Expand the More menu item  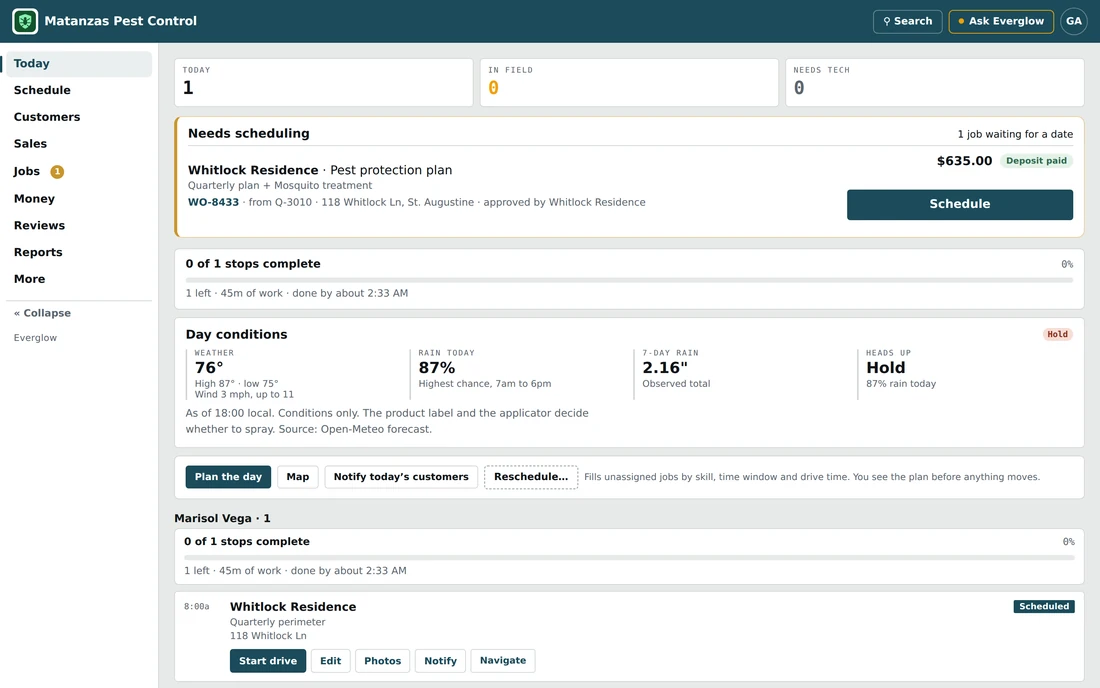[x=78, y=278]
